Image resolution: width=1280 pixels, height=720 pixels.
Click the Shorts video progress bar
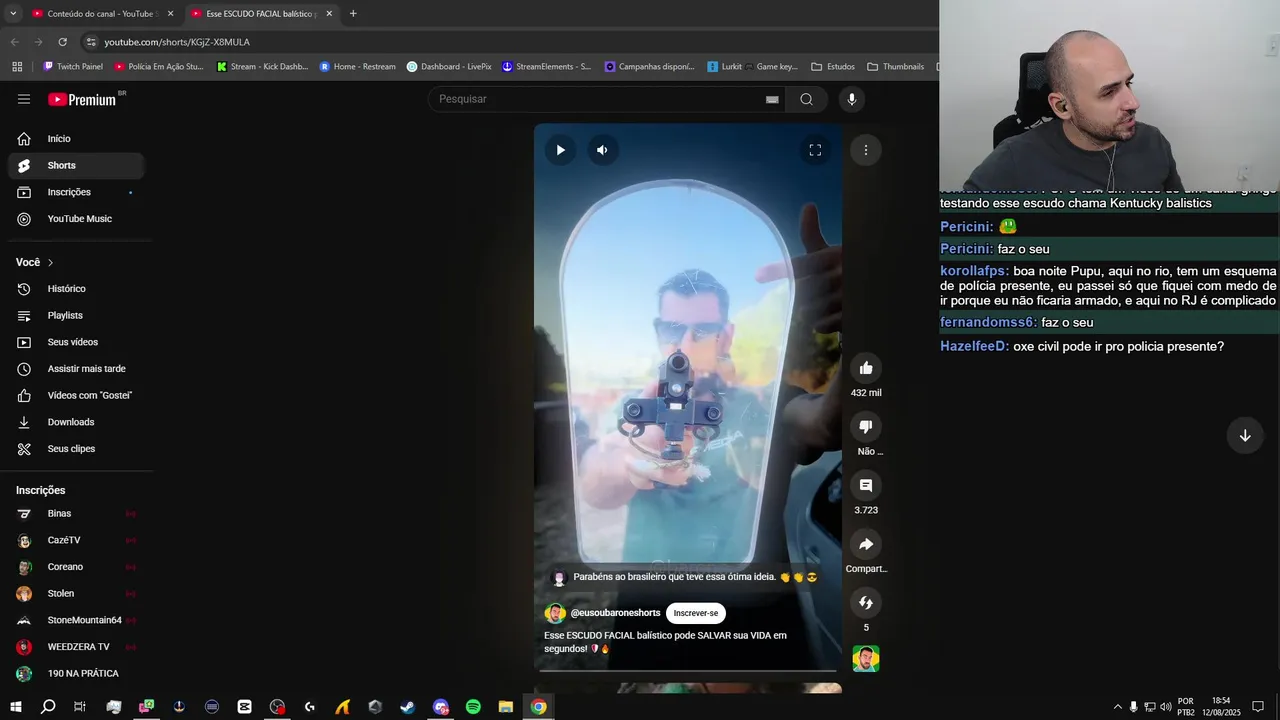click(688, 670)
